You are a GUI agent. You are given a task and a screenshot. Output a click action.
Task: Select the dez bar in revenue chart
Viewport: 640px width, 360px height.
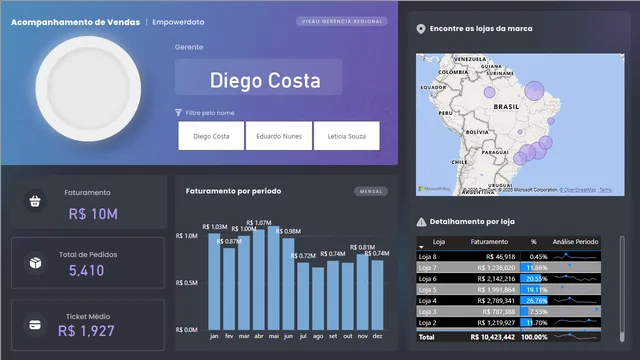click(378, 295)
